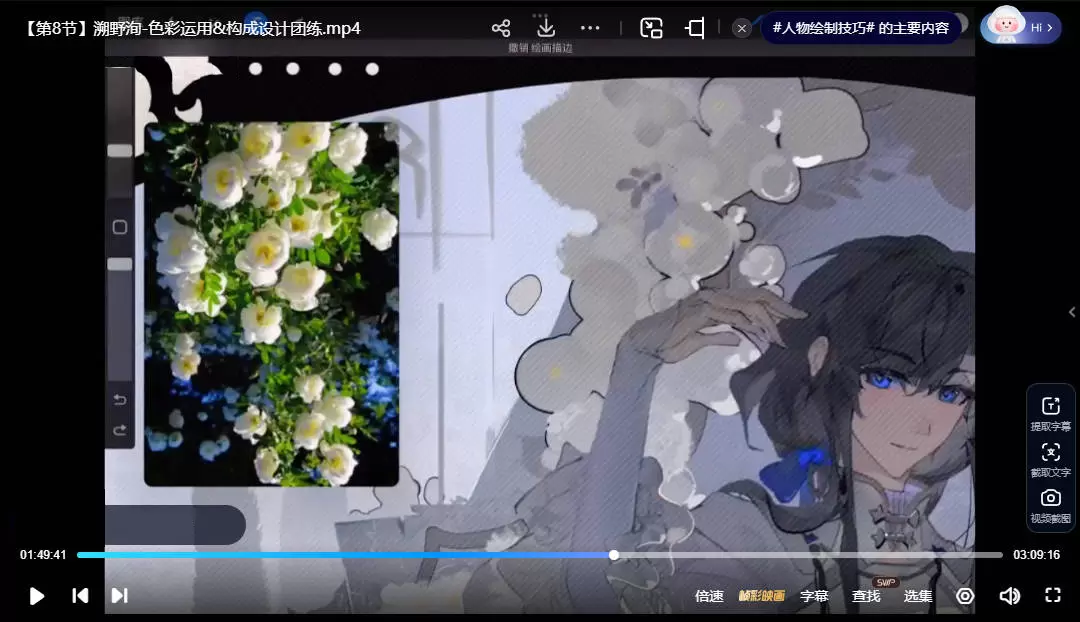Click the video progress bar handle
Viewport: 1080px width, 622px height.
[x=614, y=555]
